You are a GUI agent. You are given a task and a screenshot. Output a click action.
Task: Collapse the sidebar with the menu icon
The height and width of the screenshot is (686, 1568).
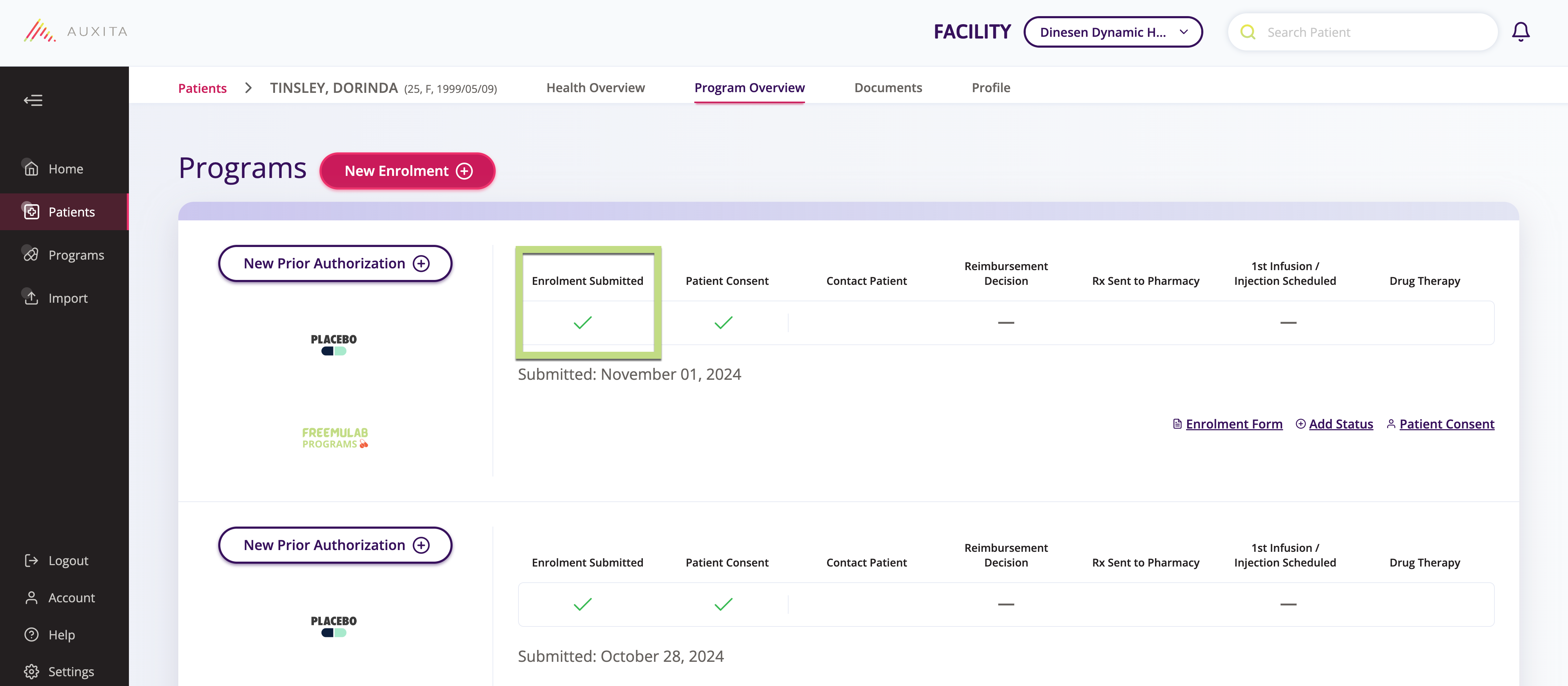coord(33,101)
